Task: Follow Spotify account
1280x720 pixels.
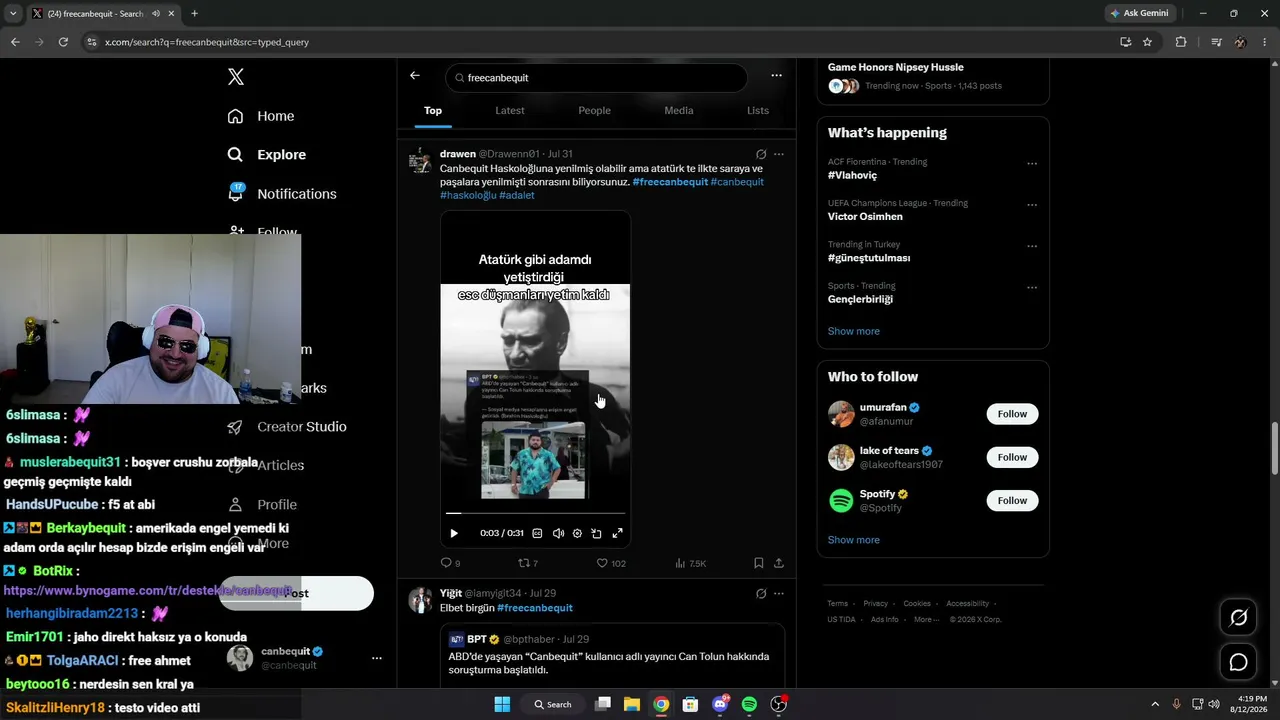Action: (1012, 500)
